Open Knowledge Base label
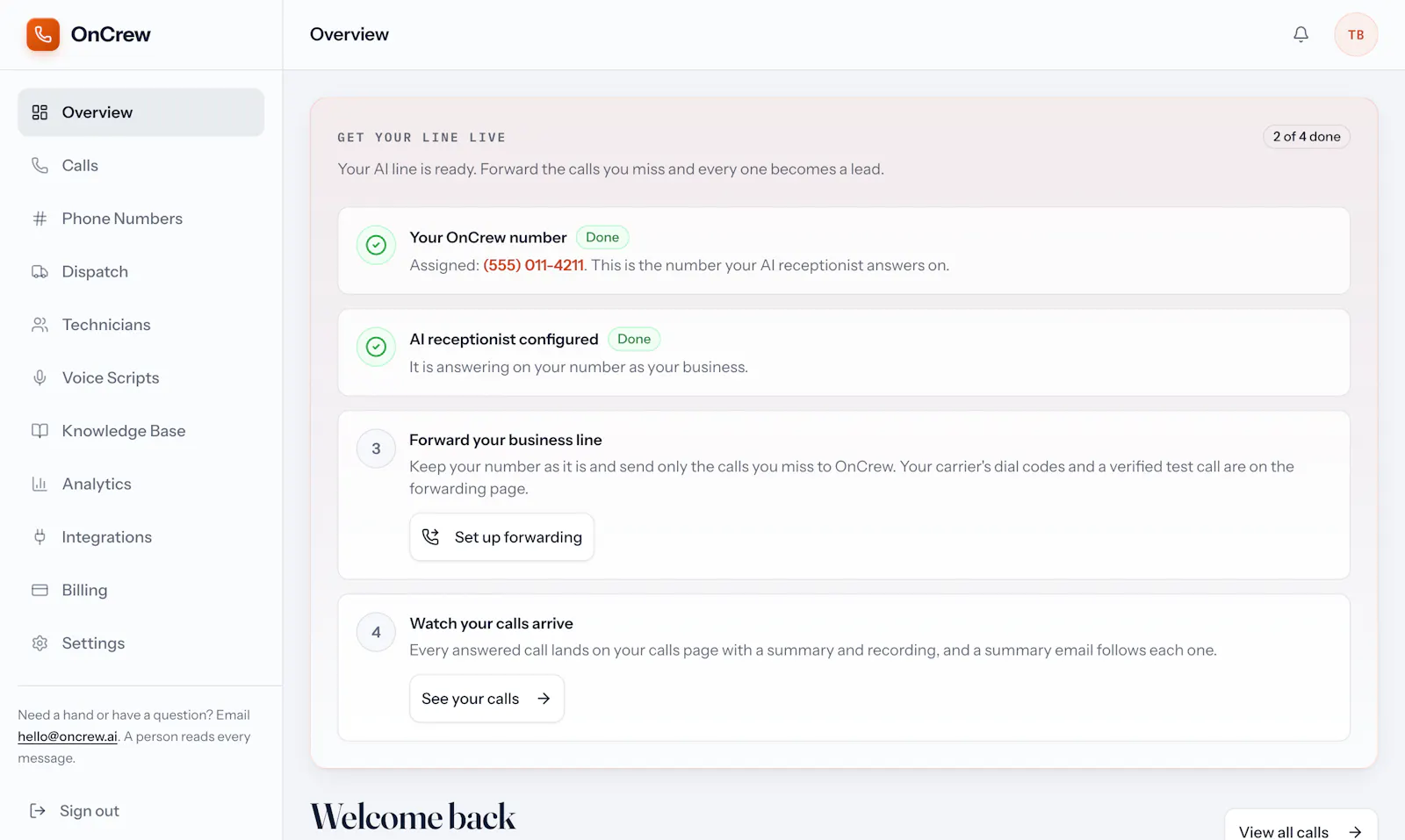 point(124,431)
